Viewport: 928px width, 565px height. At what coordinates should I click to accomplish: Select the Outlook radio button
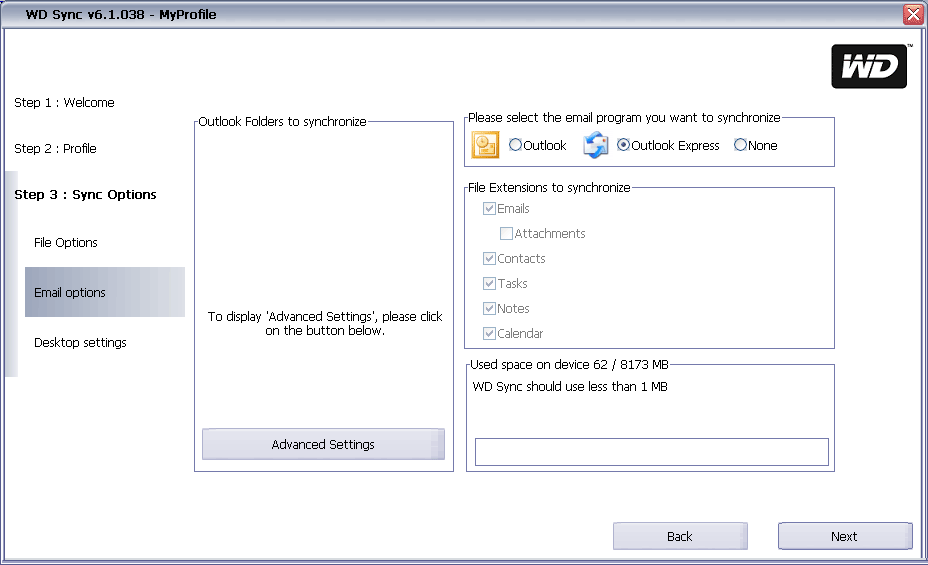(515, 146)
